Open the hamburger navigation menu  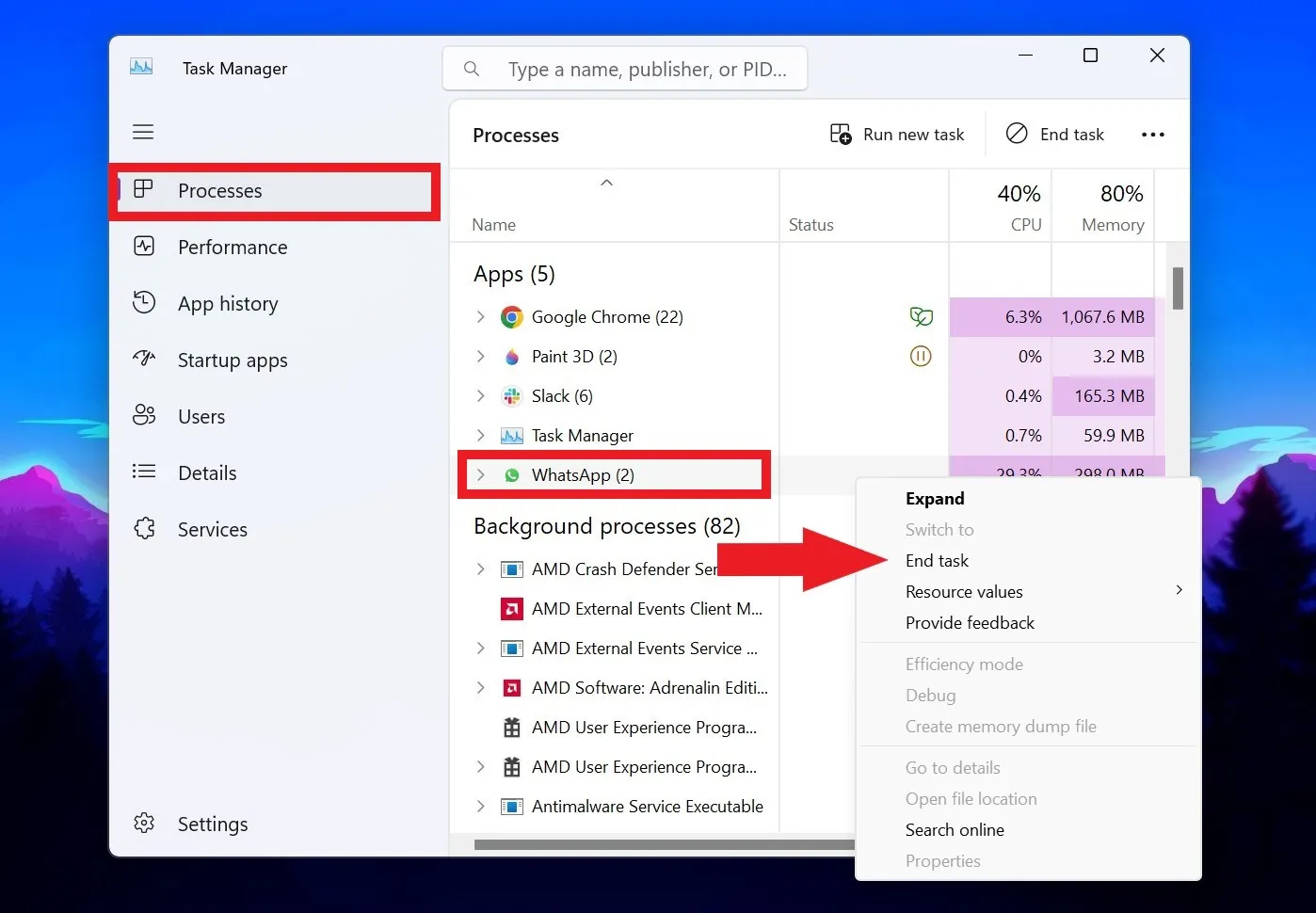[143, 132]
